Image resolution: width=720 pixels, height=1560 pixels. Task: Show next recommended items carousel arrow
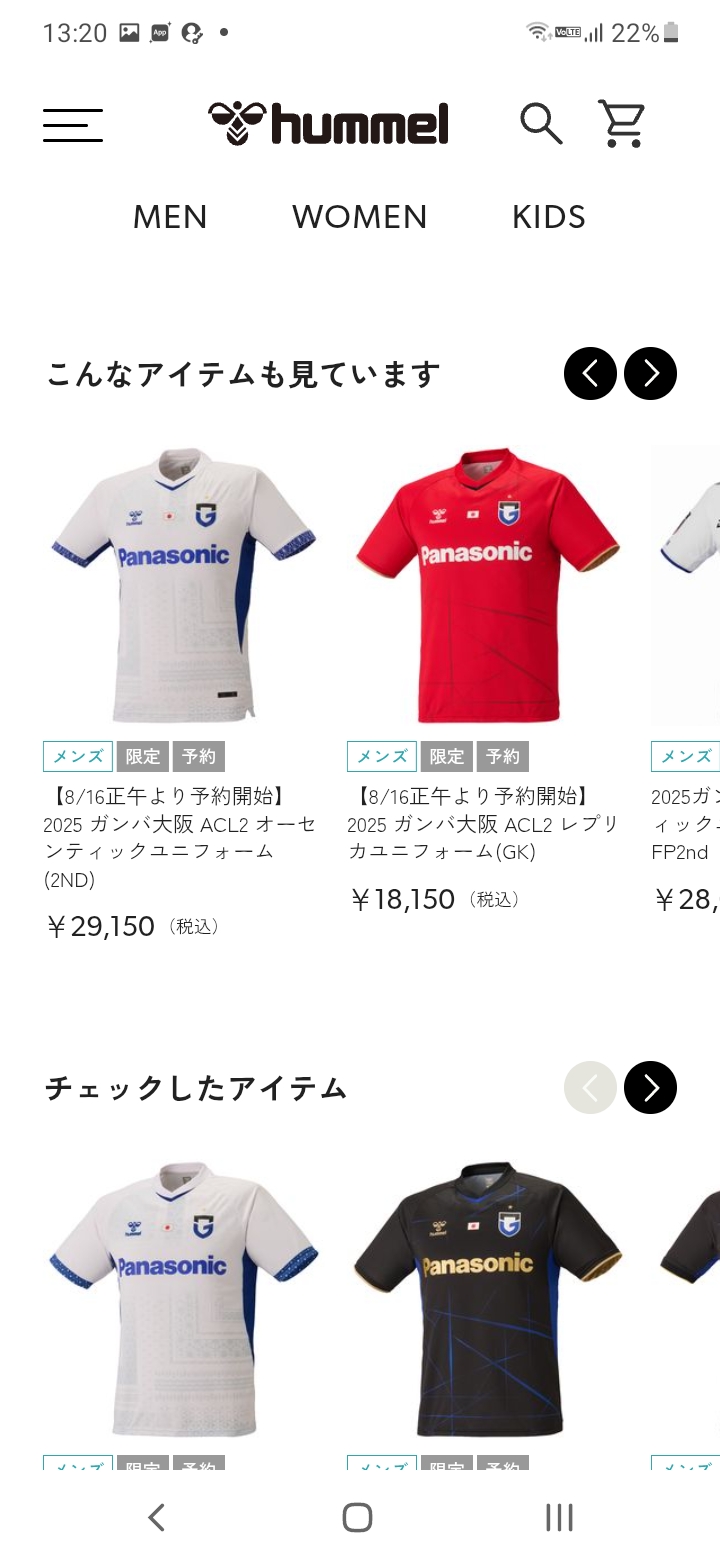[650, 374]
